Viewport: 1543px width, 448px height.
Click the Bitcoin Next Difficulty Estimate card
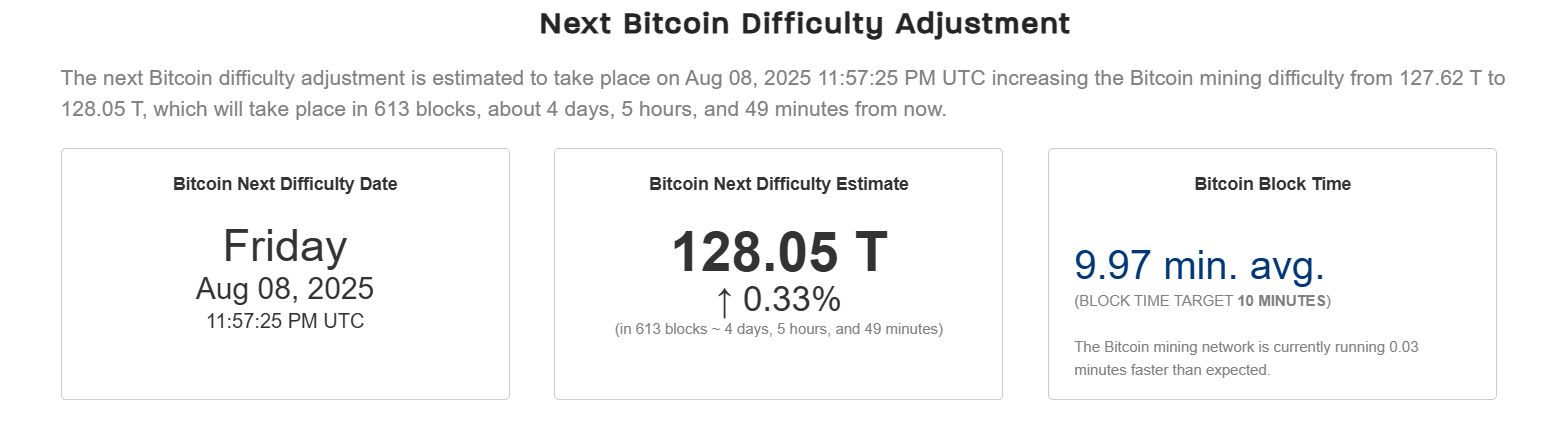point(778,274)
